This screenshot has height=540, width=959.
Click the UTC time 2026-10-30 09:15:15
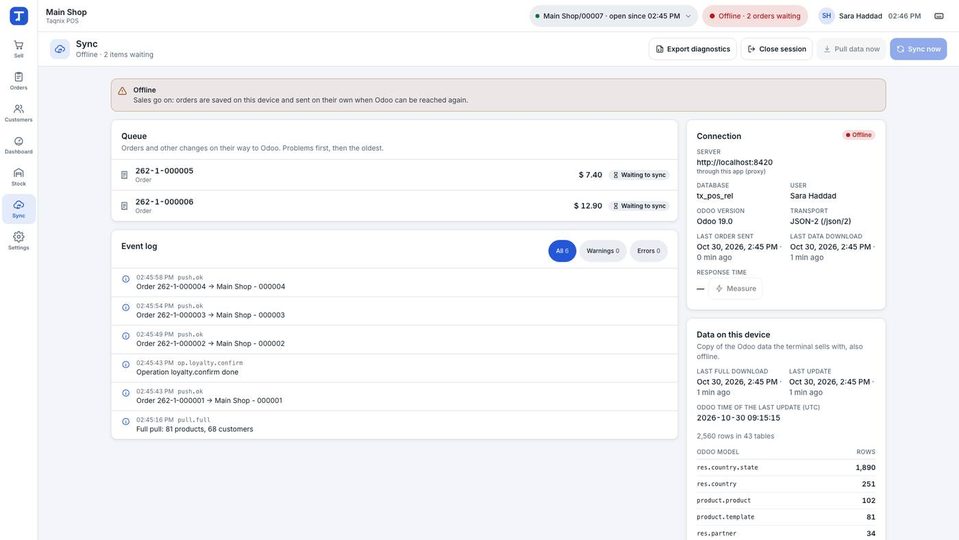click(738, 418)
